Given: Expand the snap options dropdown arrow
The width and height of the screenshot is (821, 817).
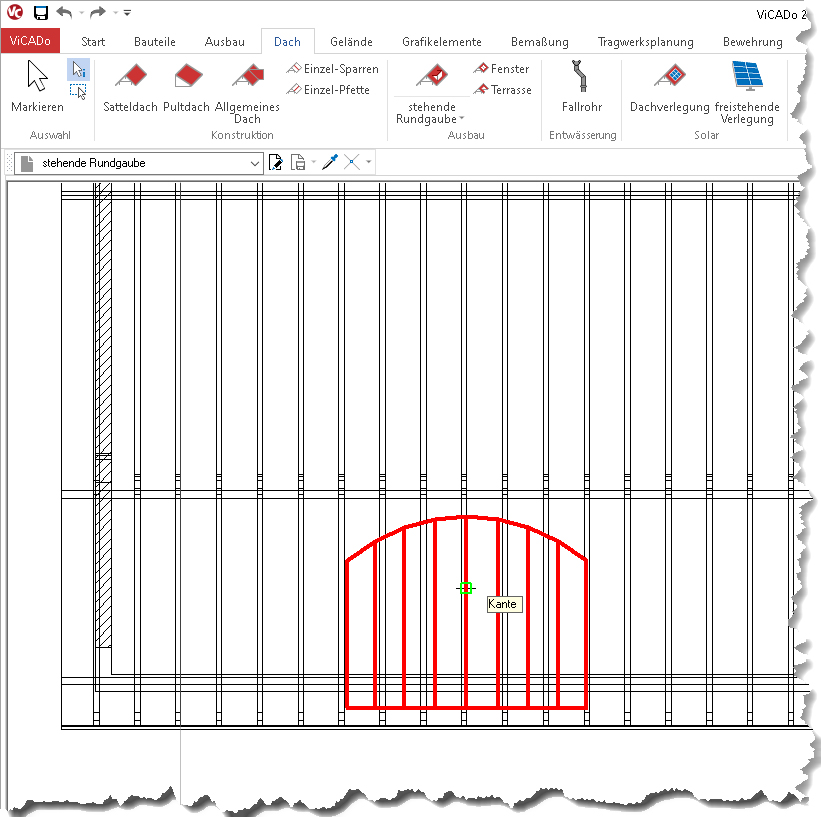Looking at the screenshot, I should (x=369, y=162).
